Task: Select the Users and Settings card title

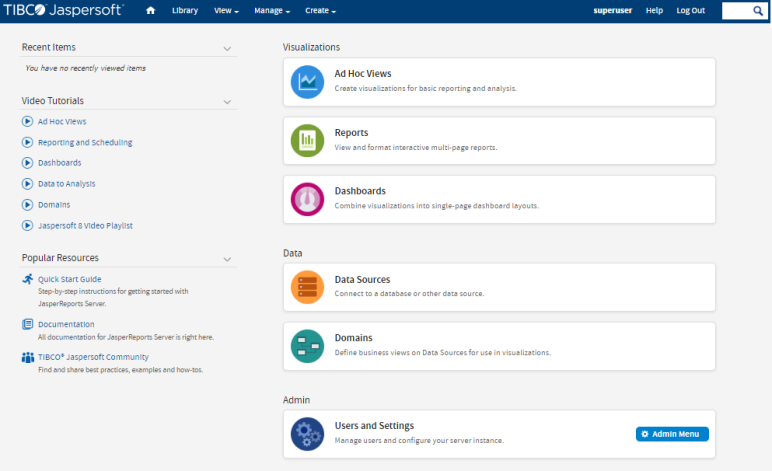Action: click(x=374, y=426)
